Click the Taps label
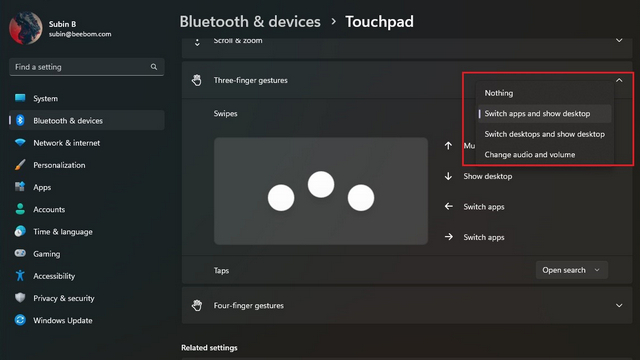Viewport: 640px width, 360px height. 221,271
